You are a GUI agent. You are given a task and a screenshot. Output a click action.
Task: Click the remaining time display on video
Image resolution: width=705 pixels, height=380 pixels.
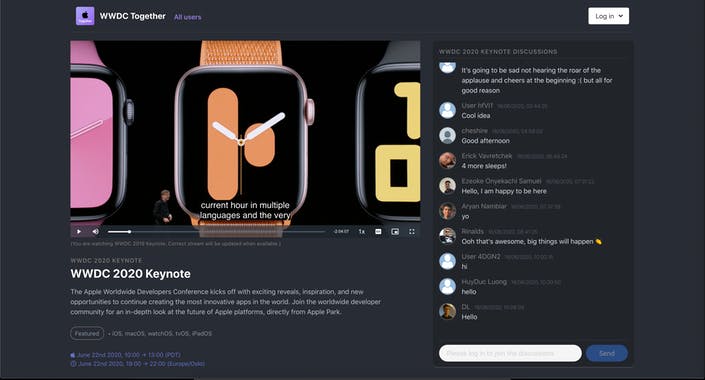[341, 232]
